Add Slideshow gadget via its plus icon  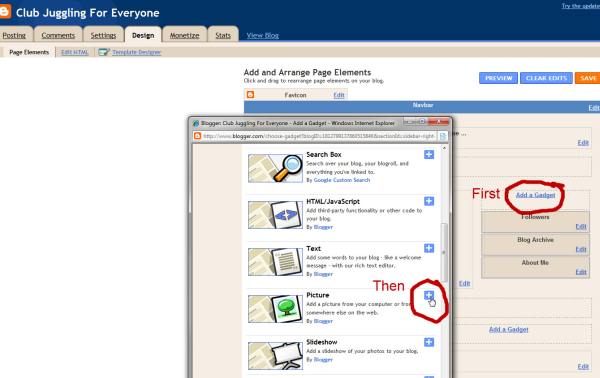pos(429,342)
